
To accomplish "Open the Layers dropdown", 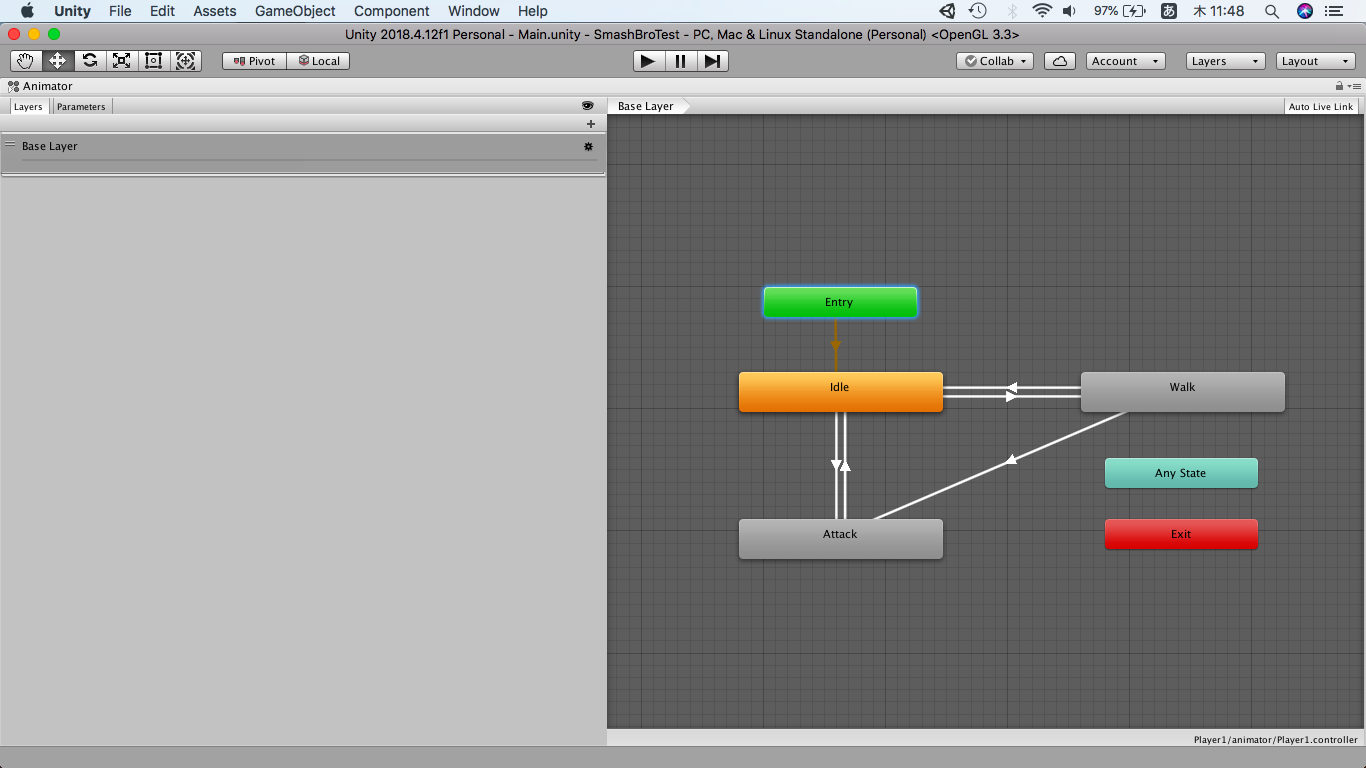I will (x=1226, y=61).
